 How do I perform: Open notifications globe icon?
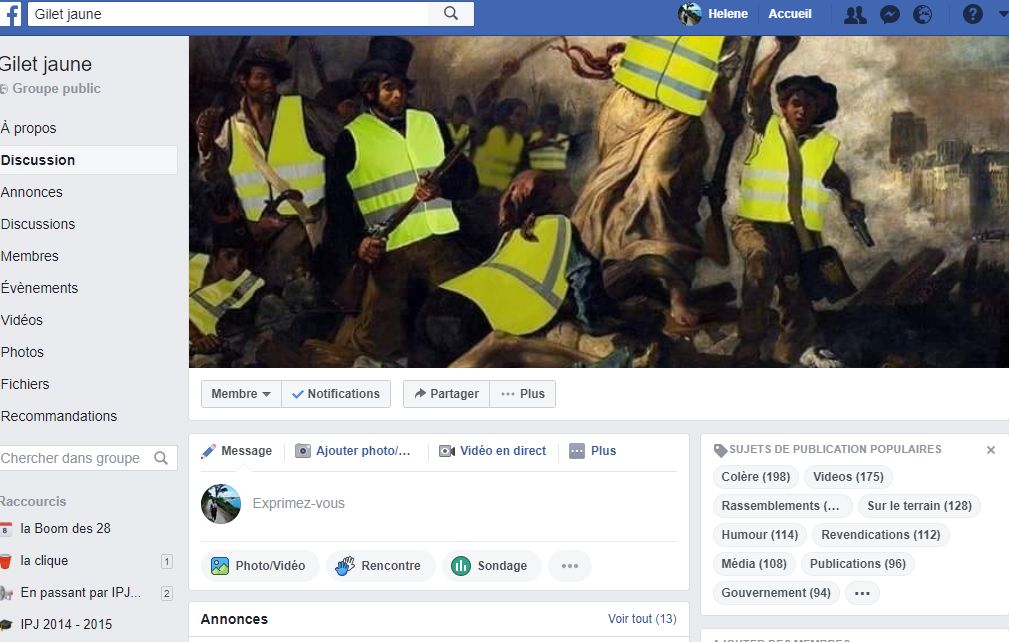[x=922, y=15]
